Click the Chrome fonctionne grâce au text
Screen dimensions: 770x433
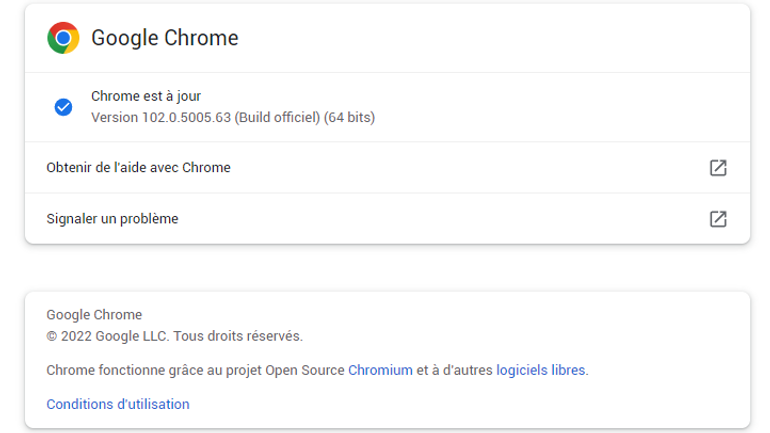134,370
